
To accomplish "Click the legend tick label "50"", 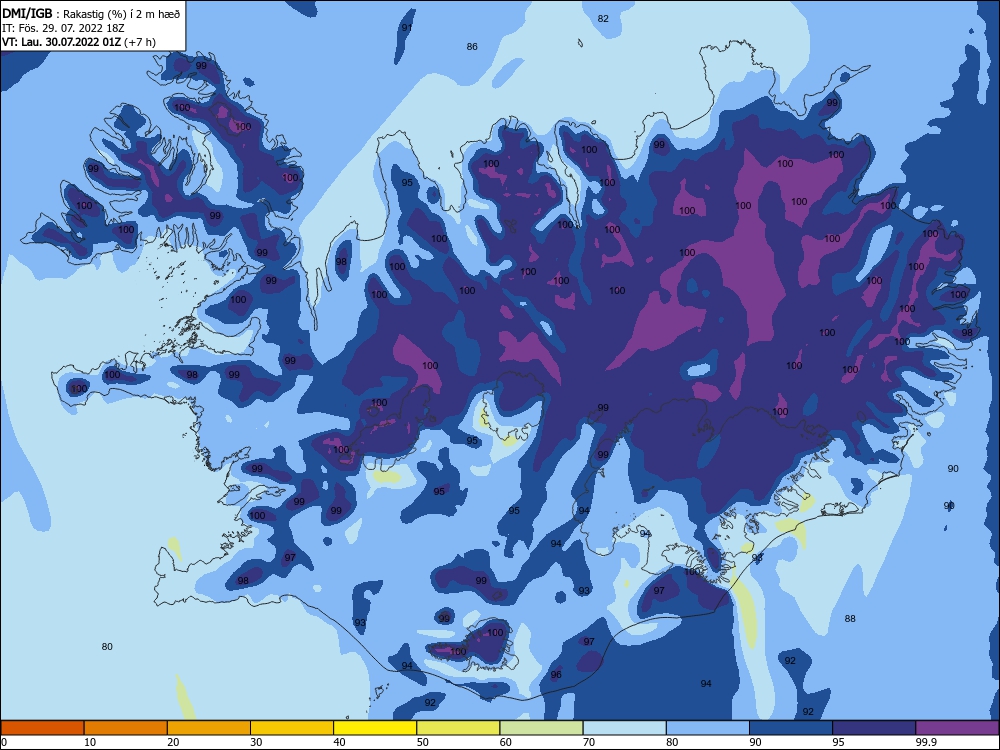I will click(x=422, y=742).
